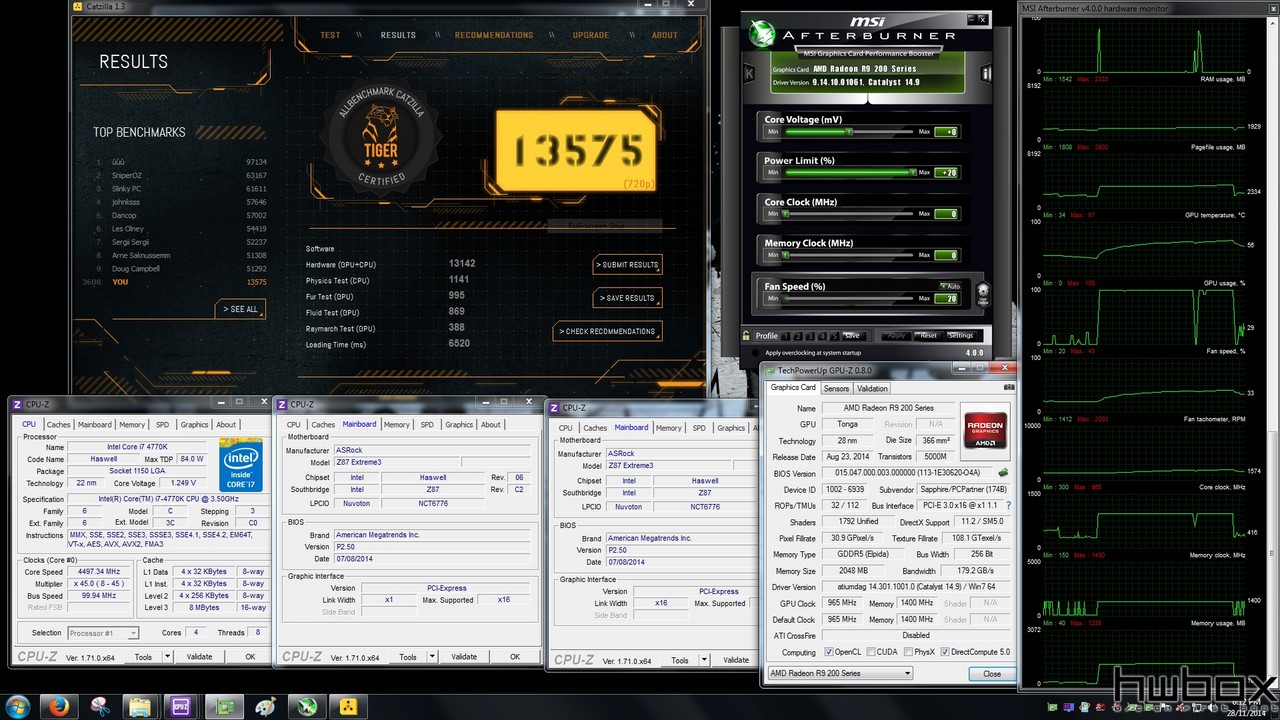
Task: Click Core Voltage slider handle
Action: pyautogui.click(x=849, y=131)
